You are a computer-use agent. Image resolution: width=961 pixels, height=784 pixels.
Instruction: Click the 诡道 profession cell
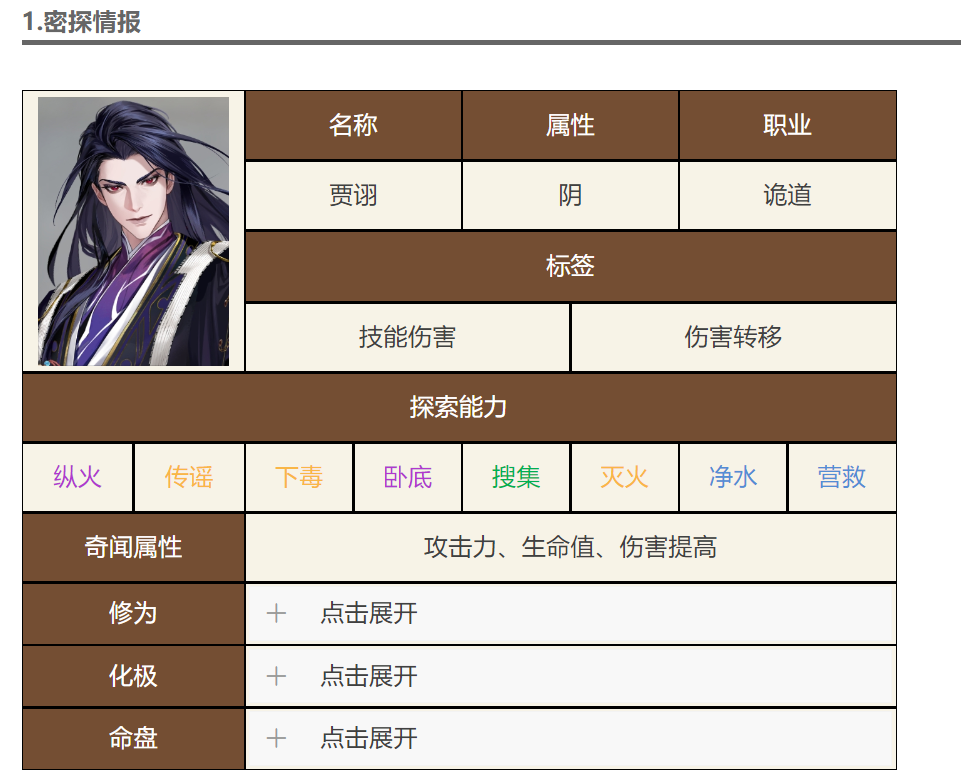pos(788,196)
